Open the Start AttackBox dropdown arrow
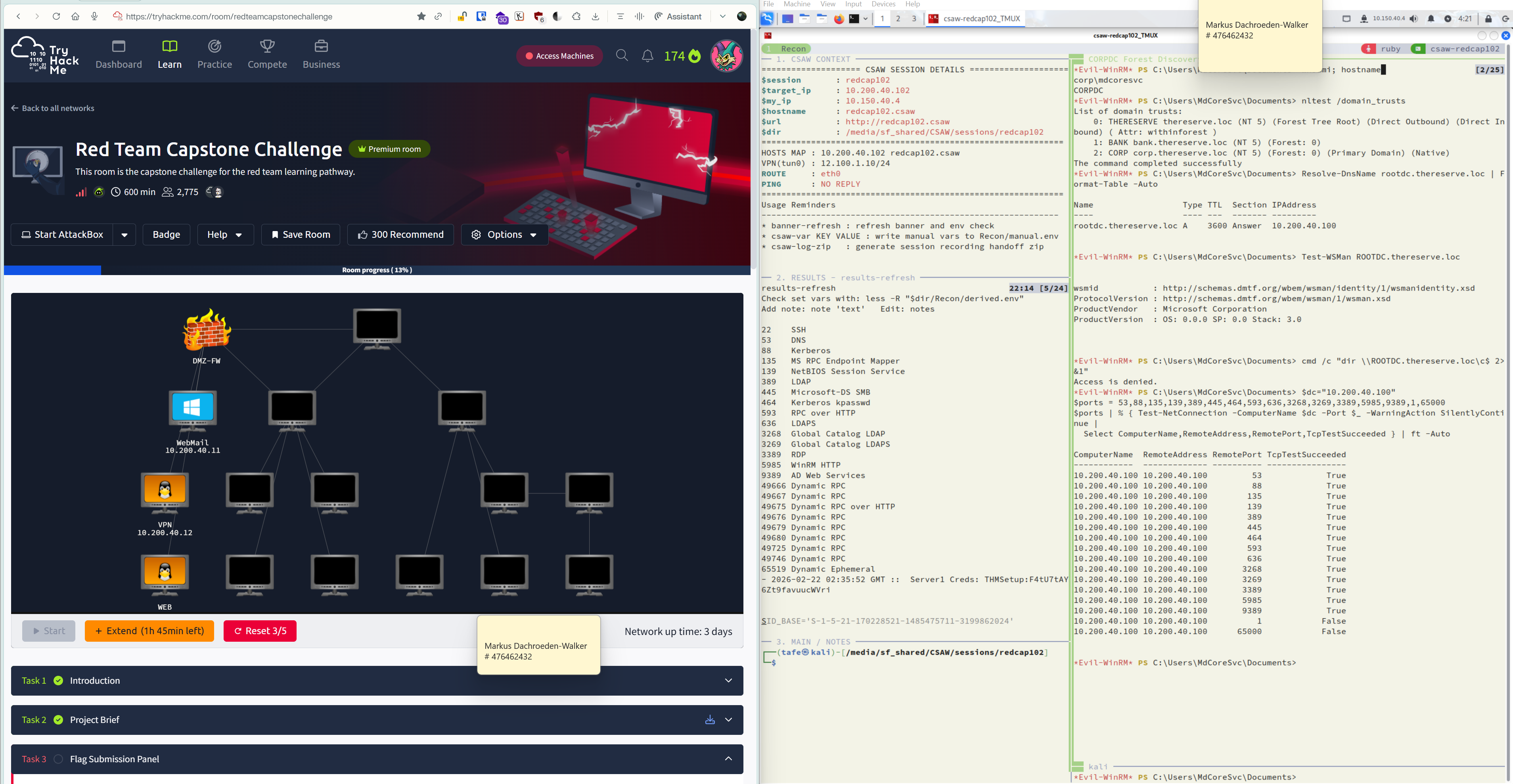 [x=124, y=235]
